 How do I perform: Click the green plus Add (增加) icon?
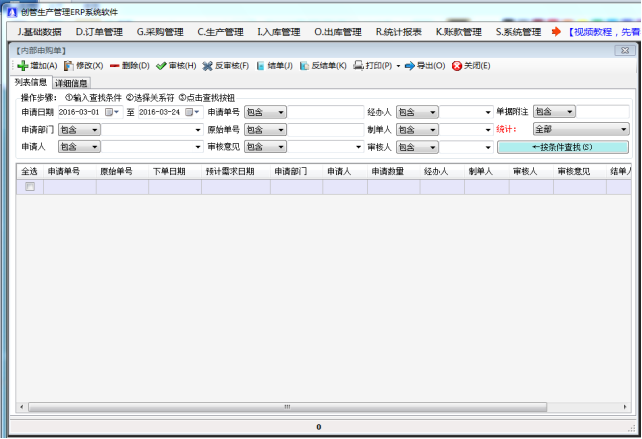pyautogui.click(x=22, y=66)
